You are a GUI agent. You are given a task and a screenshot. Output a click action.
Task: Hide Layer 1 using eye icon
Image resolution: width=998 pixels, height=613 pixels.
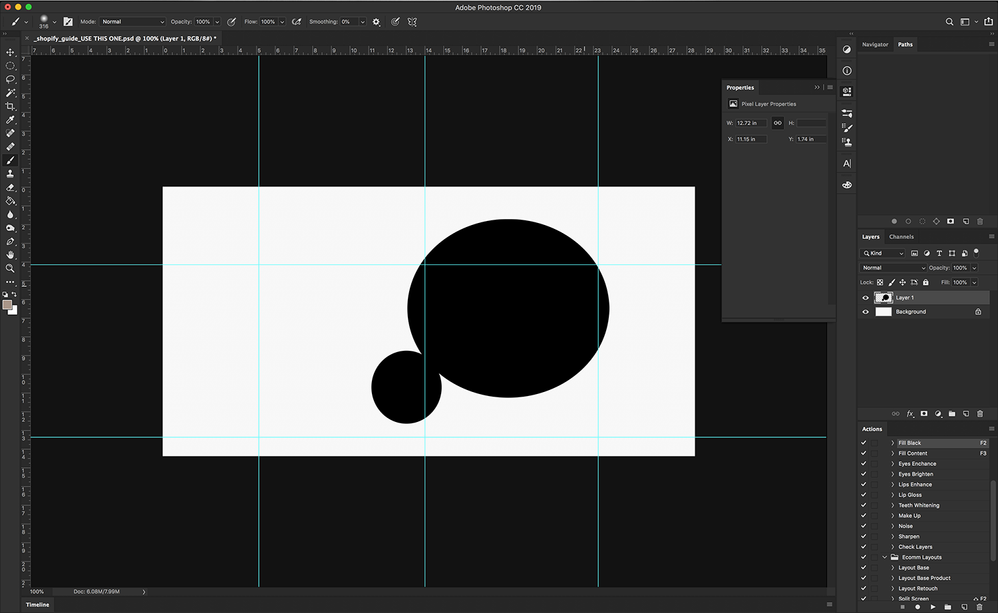(x=866, y=298)
